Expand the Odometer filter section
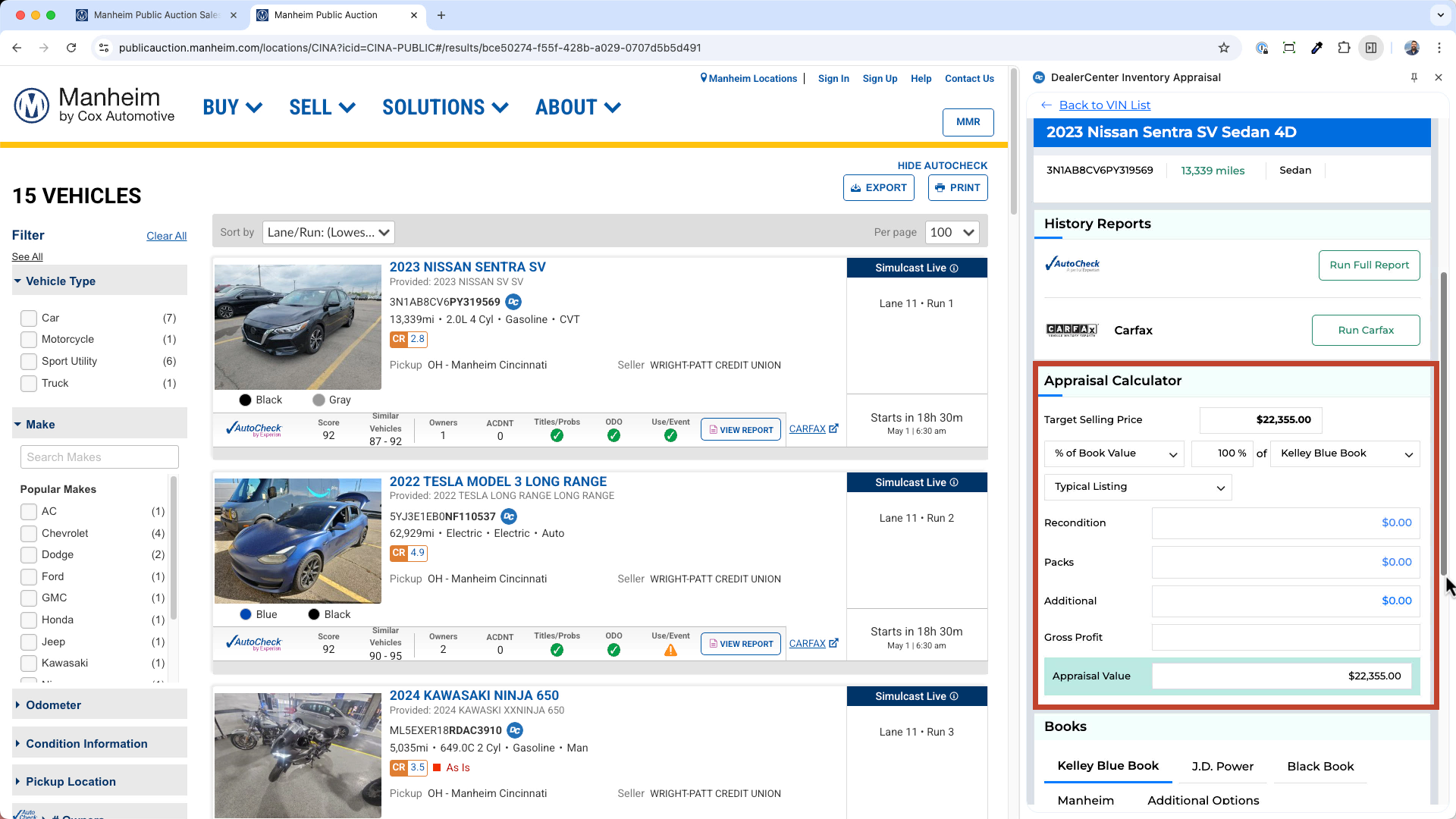The width and height of the screenshot is (1456, 819). pyautogui.click(x=99, y=705)
